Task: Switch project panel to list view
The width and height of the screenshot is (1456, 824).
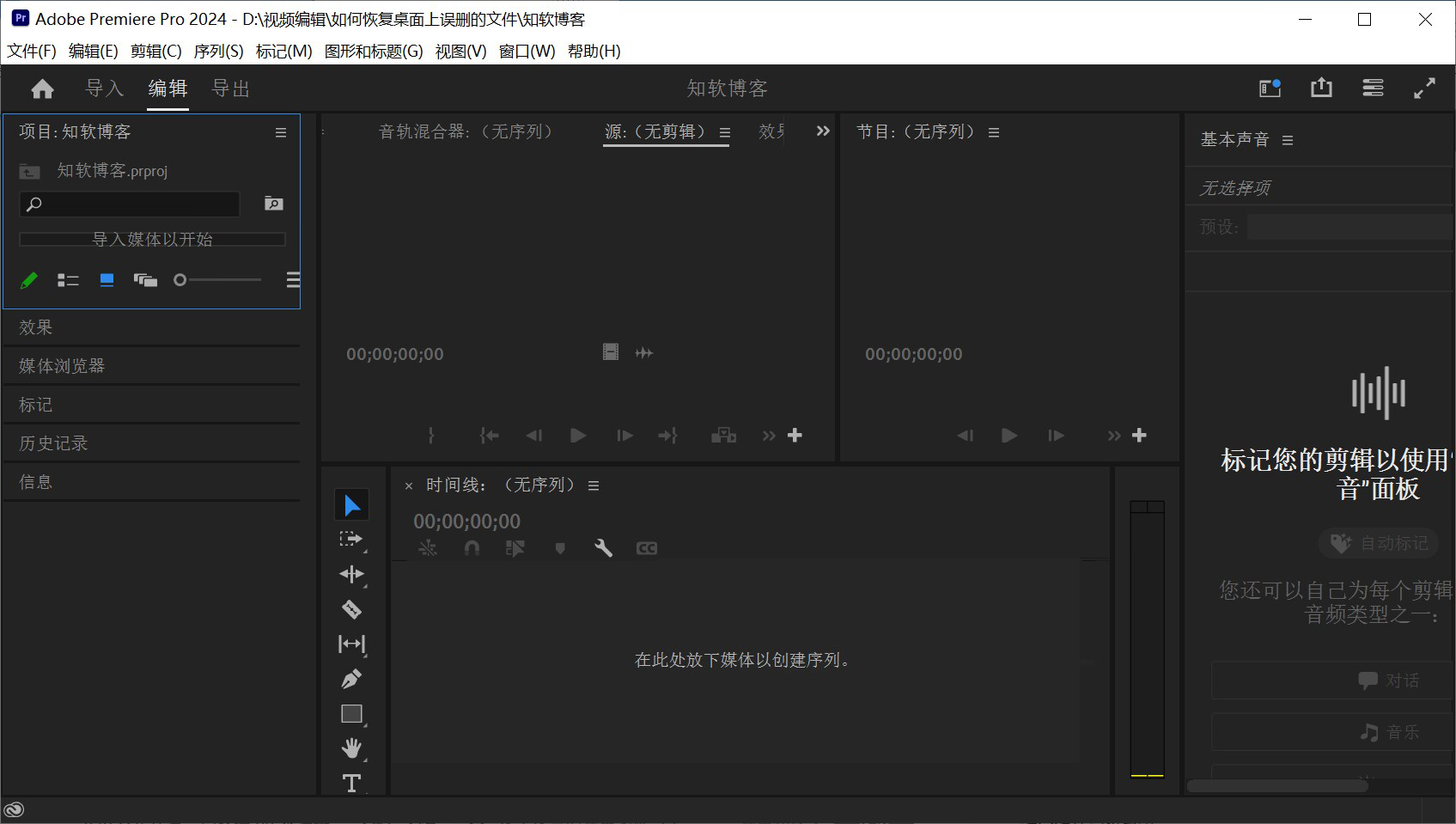Action: tap(68, 280)
